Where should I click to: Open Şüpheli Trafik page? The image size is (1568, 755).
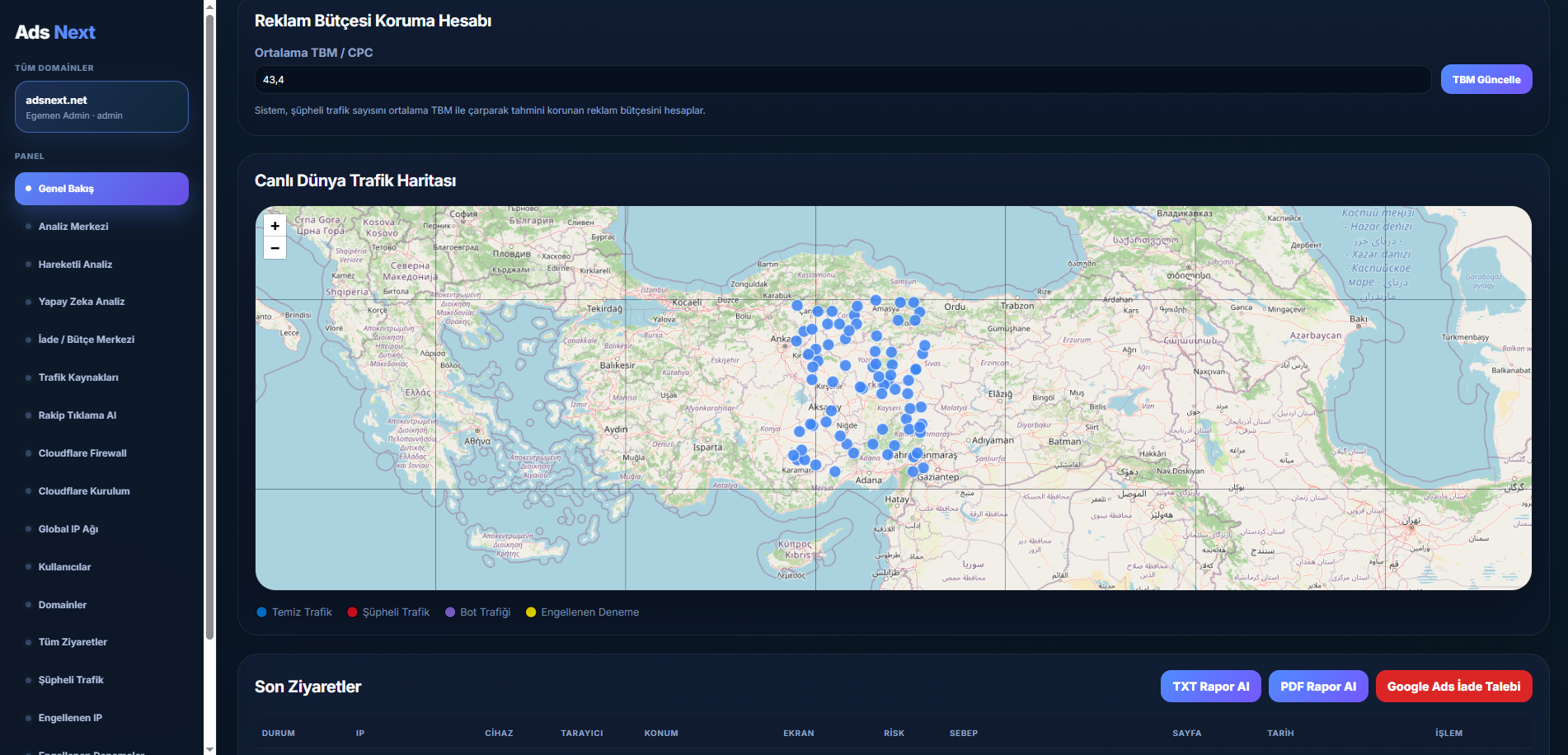click(x=101, y=680)
